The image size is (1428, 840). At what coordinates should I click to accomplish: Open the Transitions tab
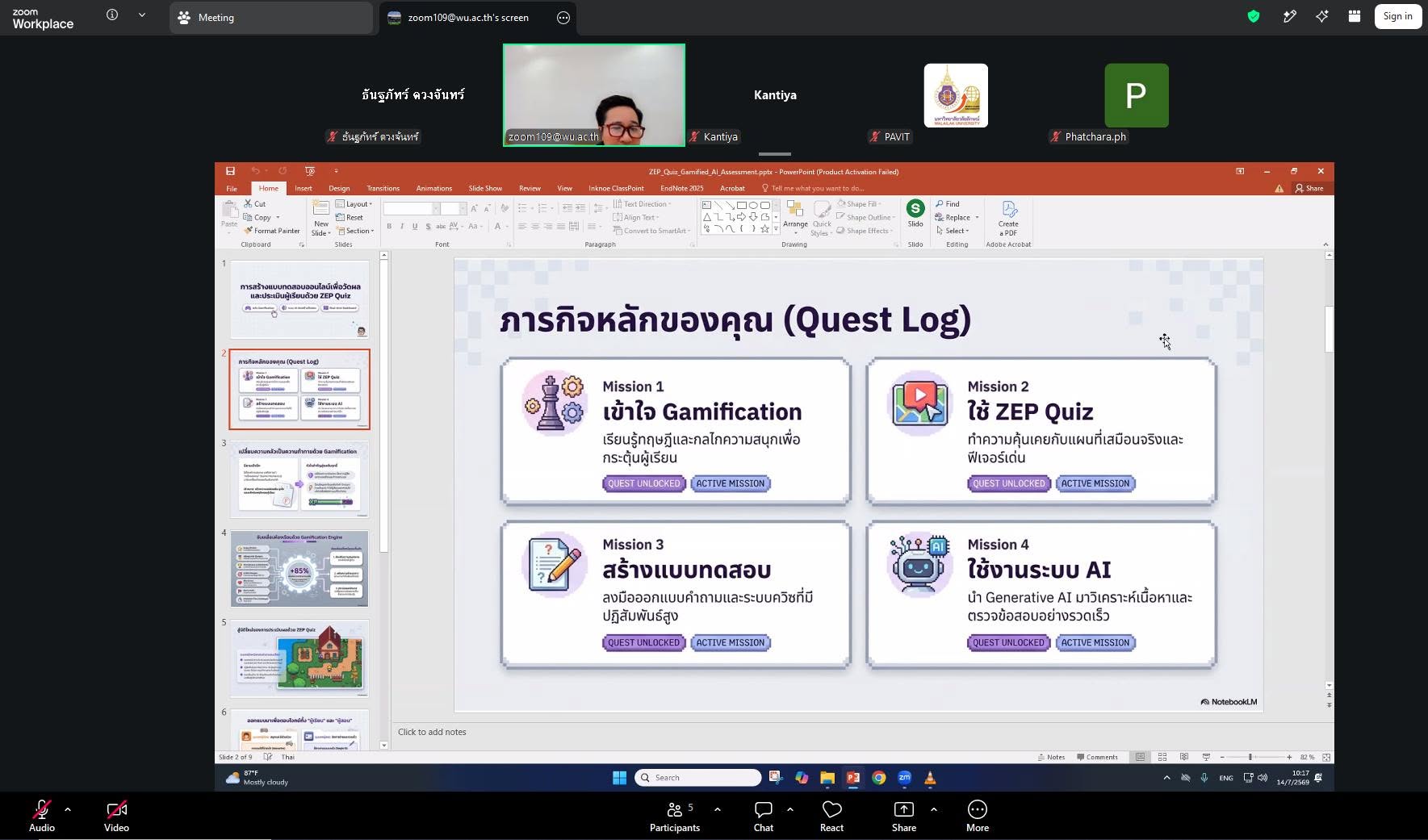383,188
